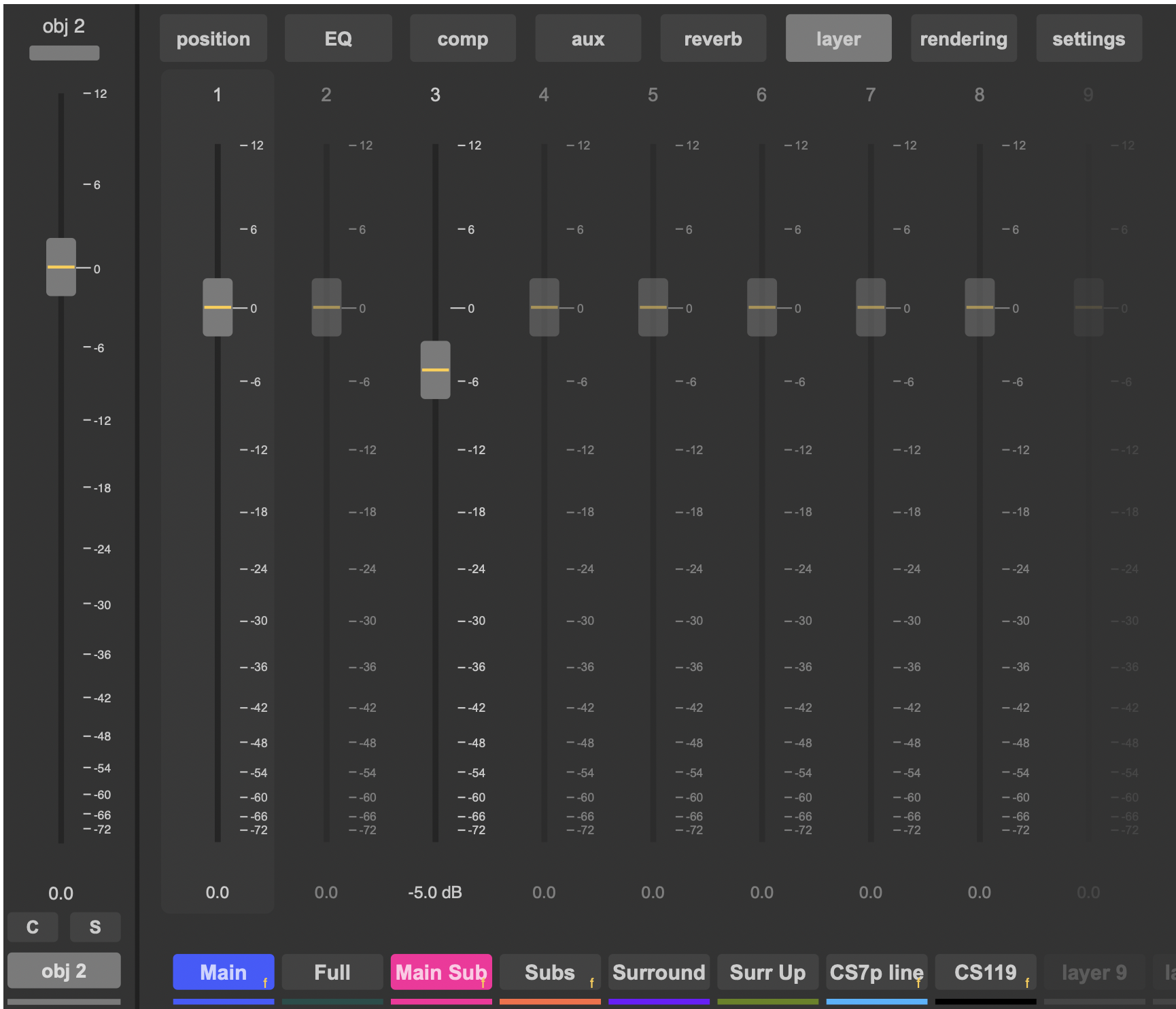Screen dimensions: 1176x1009
Task: Switch to the EQ tab
Action: (338, 39)
